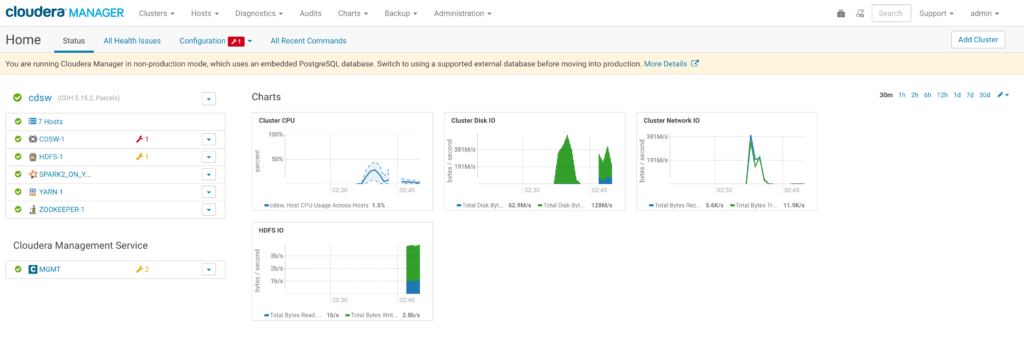Switch to All Health Issues tab
The height and width of the screenshot is (363, 1024).
(132, 40)
